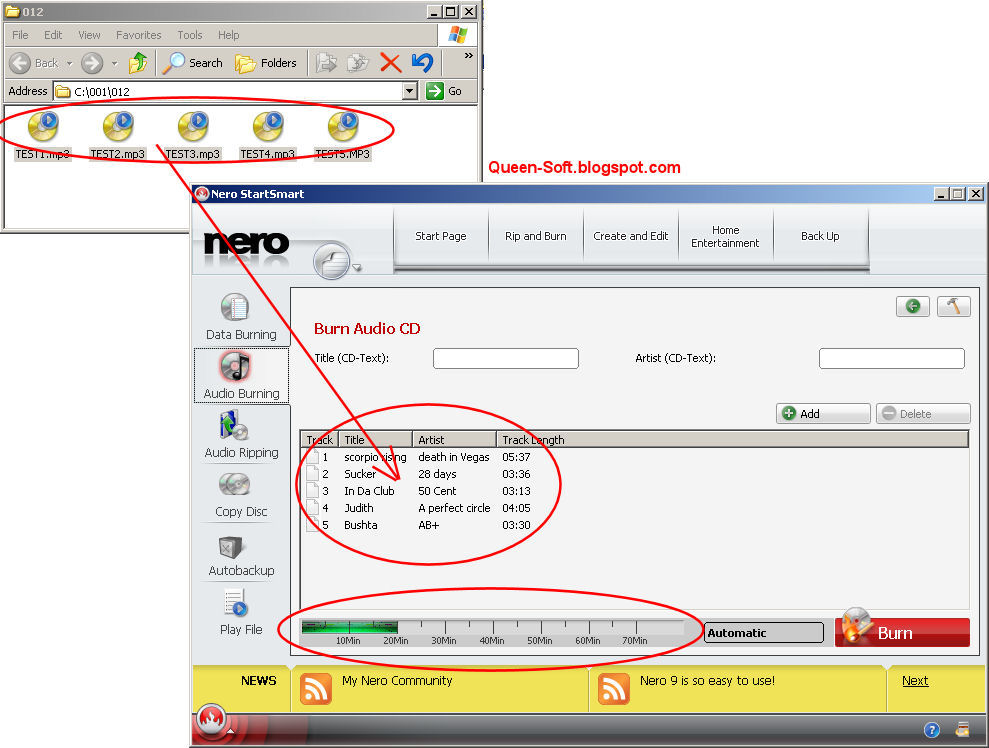Open Play File in Nero sidebar

click(x=241, y=612)
